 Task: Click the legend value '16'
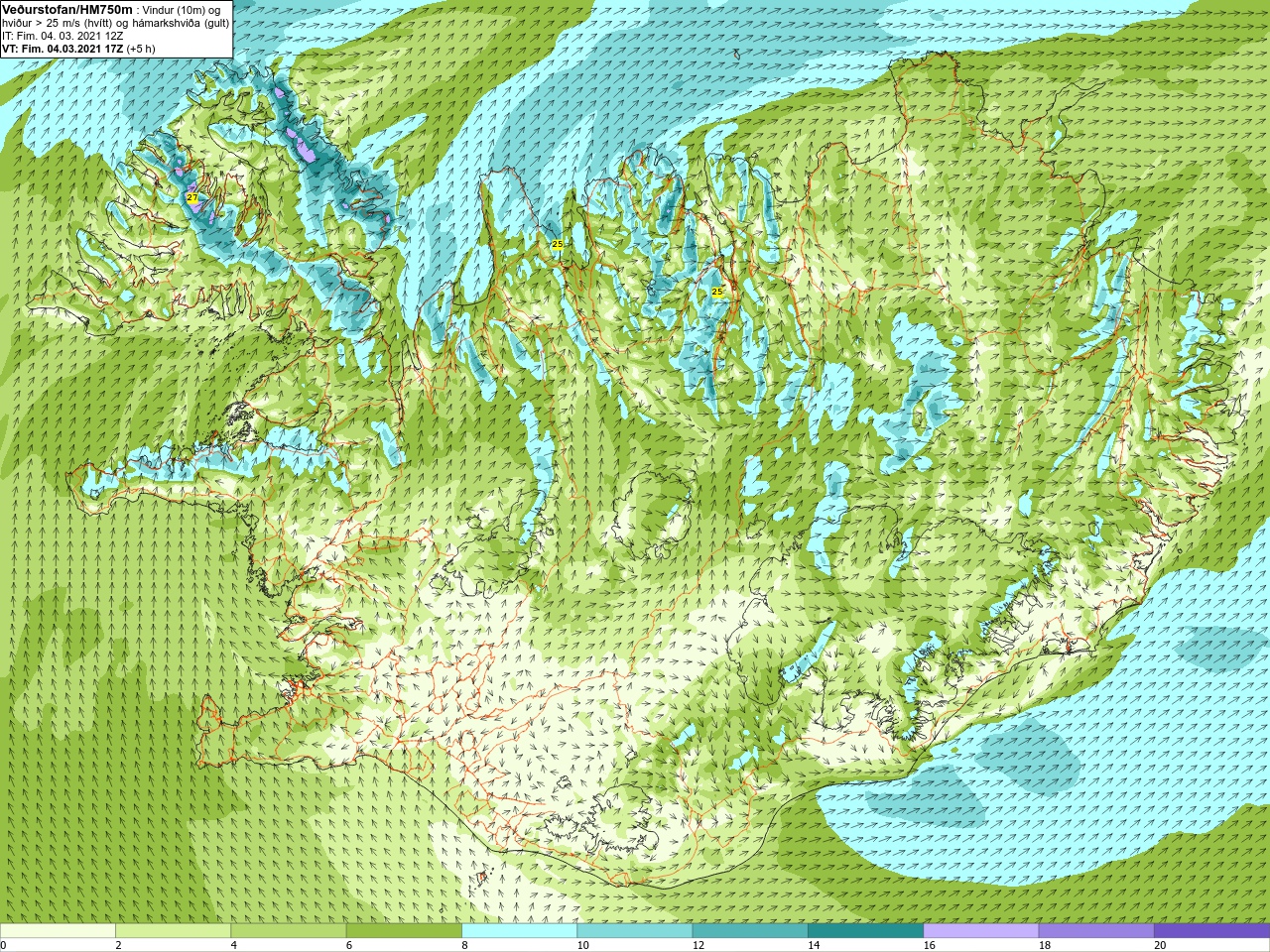tap(929, 945)
